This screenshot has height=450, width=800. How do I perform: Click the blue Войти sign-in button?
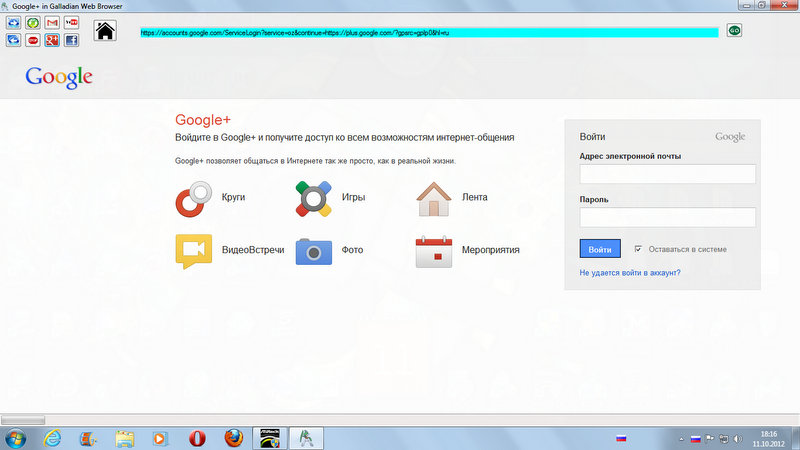coord(600,249)
